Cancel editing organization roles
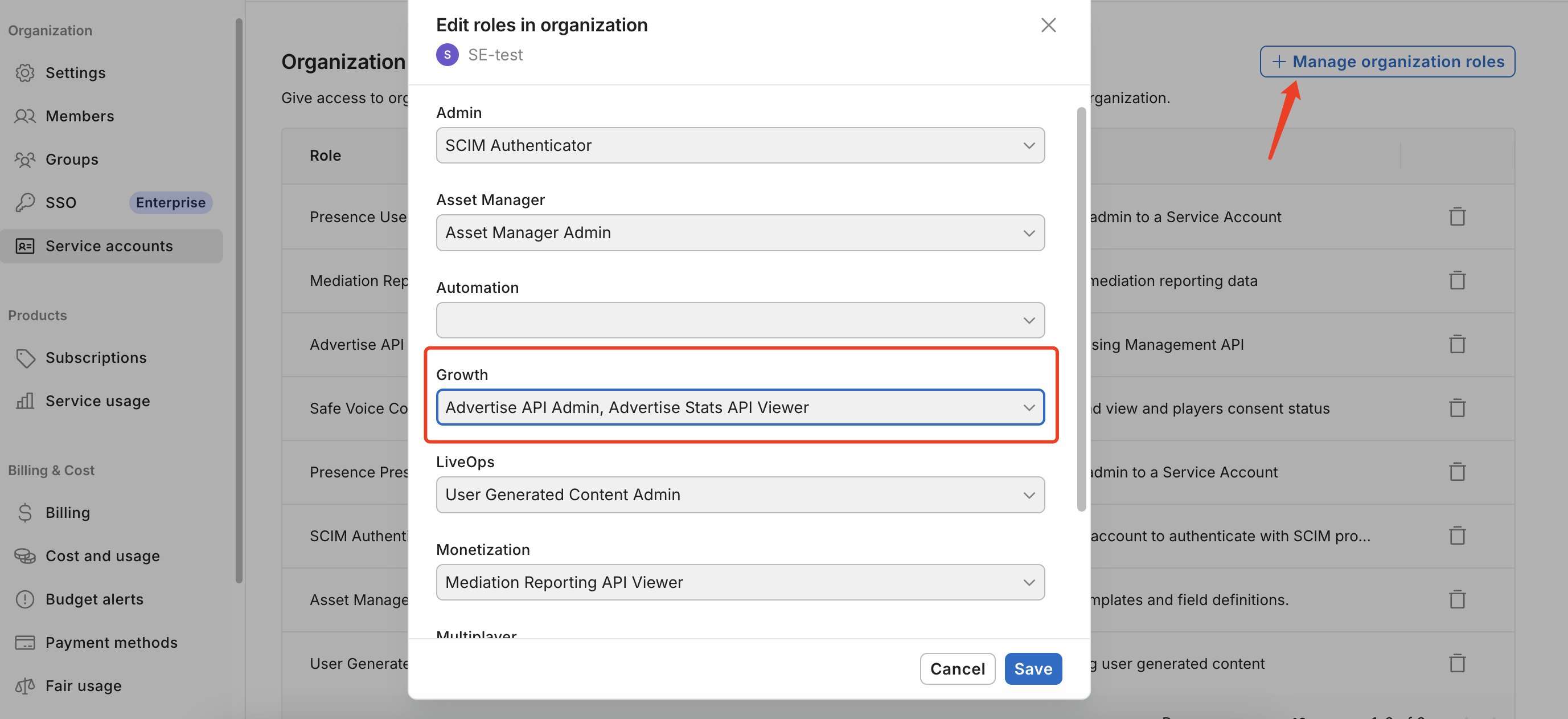The width and height of the screenshot is (1568, 719). 957,668
